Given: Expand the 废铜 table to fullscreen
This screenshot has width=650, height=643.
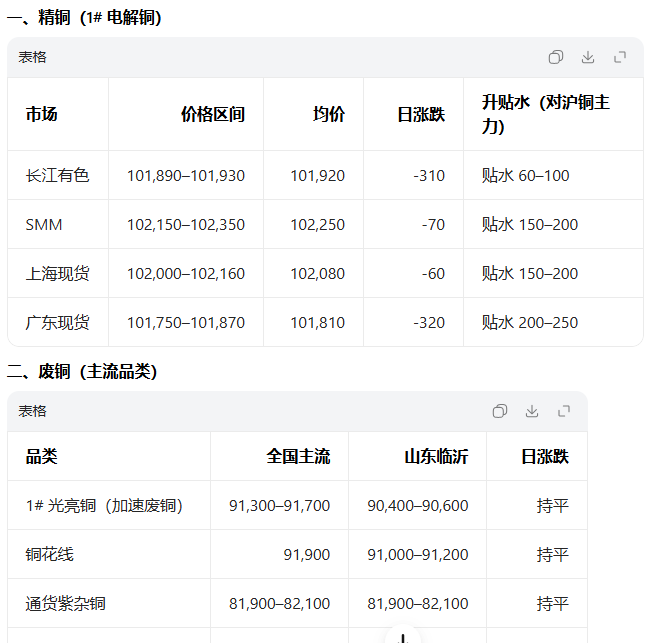Looking at the screenshot, I should [564, 411].
